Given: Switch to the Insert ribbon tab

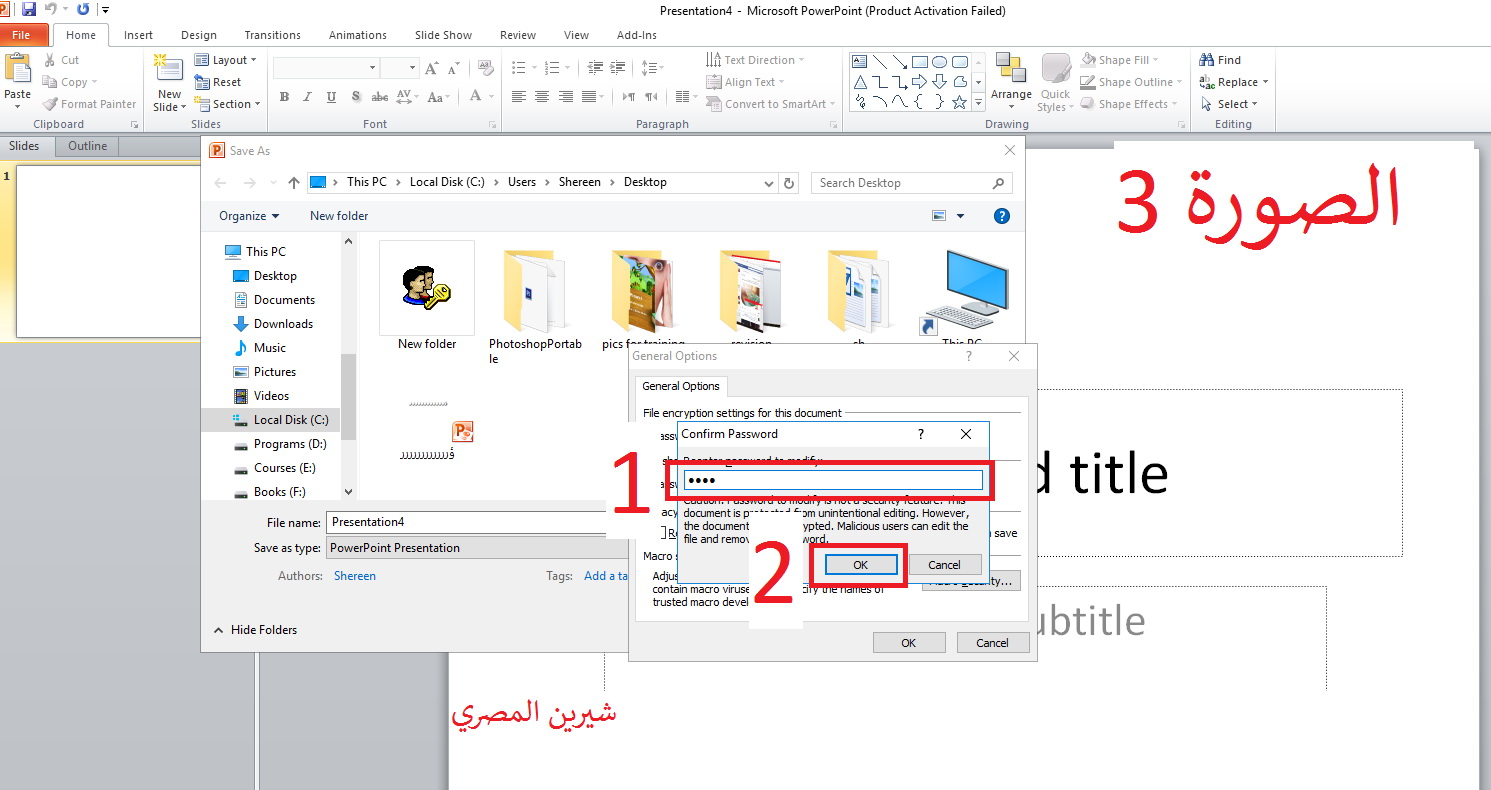Looking at the screenshot, I should pyautogui.click(x=138, y=35).
